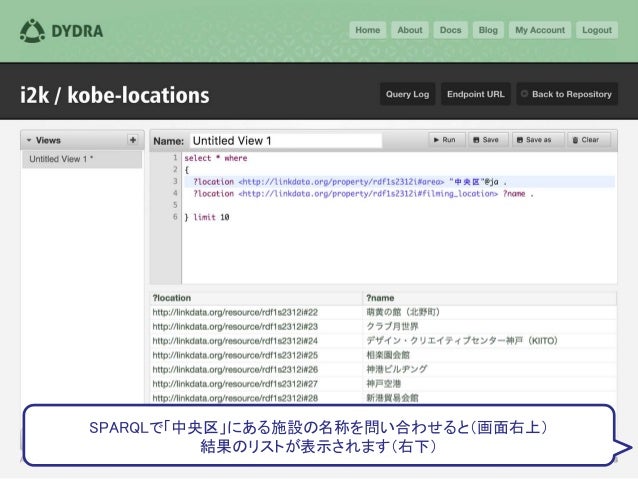
Task: Open the Blog link
Action: coord(487,30)
